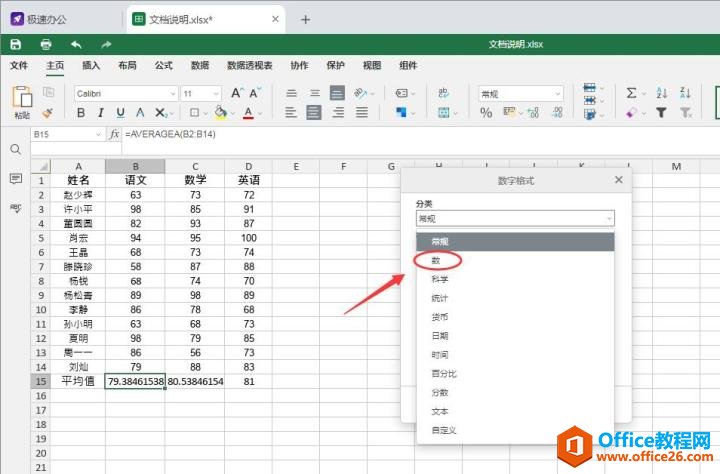
Task: Click the increase decimal places icon
Action: (x=533, y=113)
